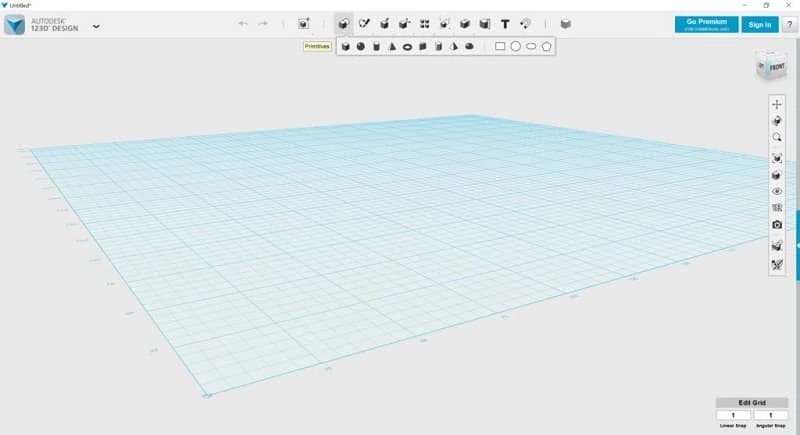Pick the Cylinder primitive shape
The width and height of the screenshot is (800, 435).
pyautogui.click(x=376, y=46)
